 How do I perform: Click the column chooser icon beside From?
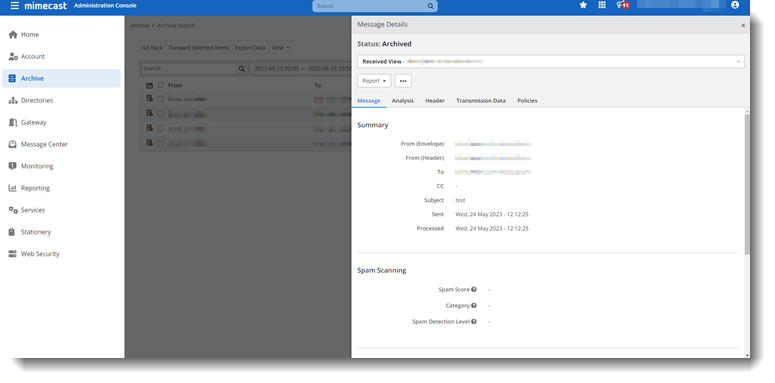[x=149, y=85]
